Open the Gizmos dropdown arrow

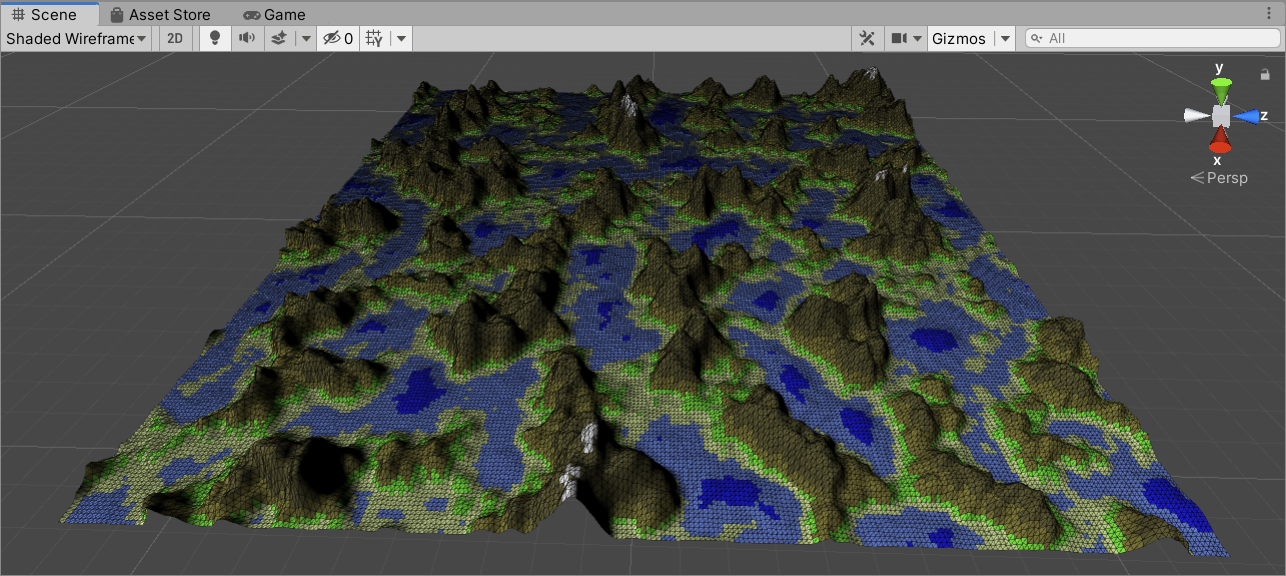[x=1005, y=39]
